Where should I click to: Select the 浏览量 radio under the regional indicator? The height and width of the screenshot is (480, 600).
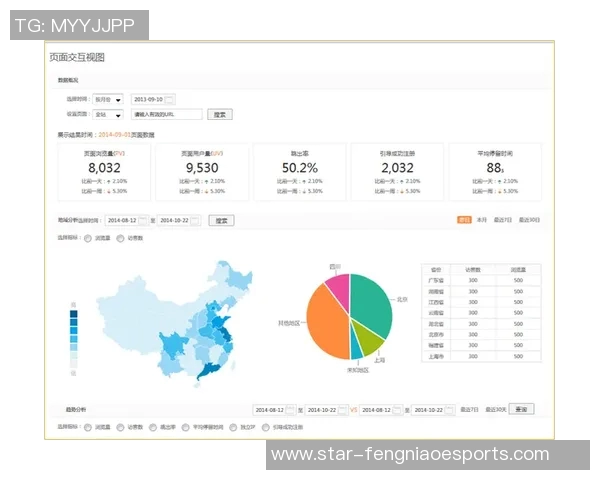coord(88,238)
